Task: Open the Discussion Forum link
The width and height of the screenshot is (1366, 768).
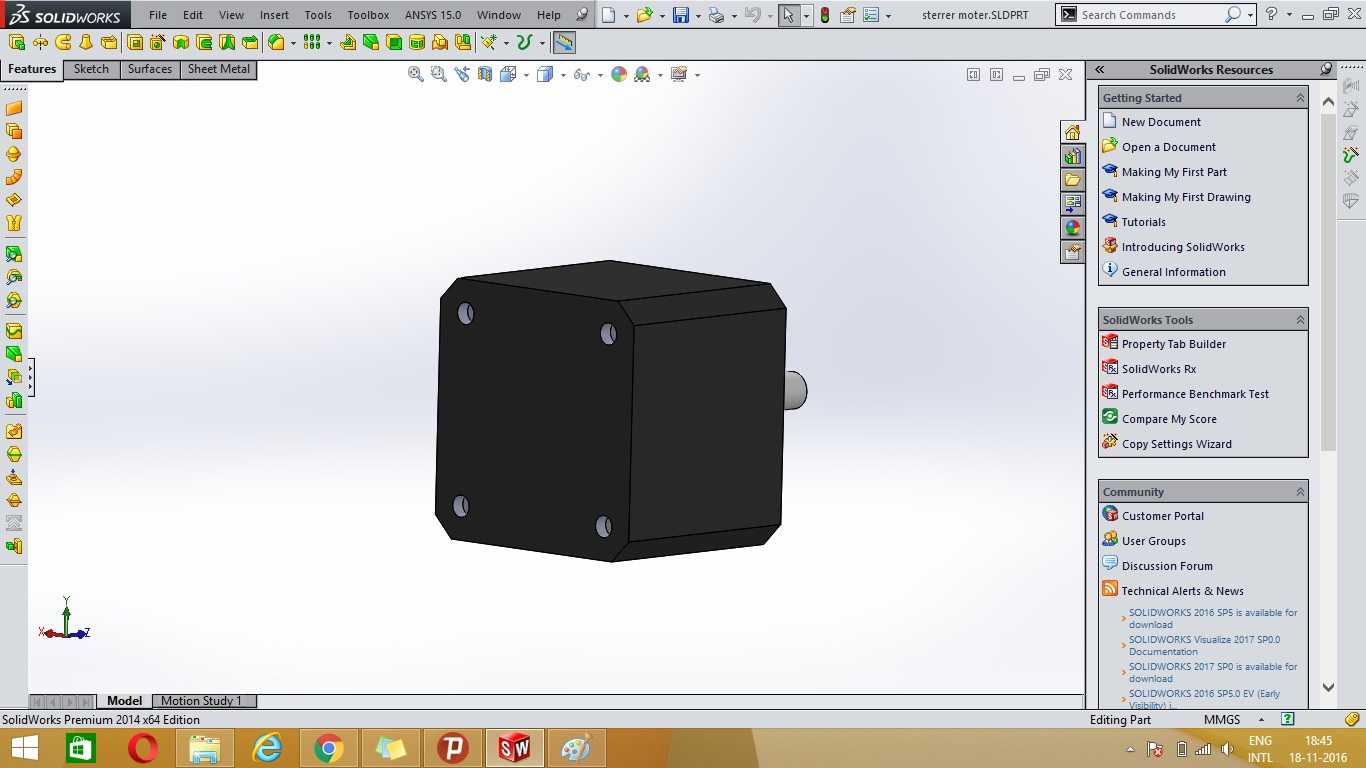Action: coord(1167,566)
